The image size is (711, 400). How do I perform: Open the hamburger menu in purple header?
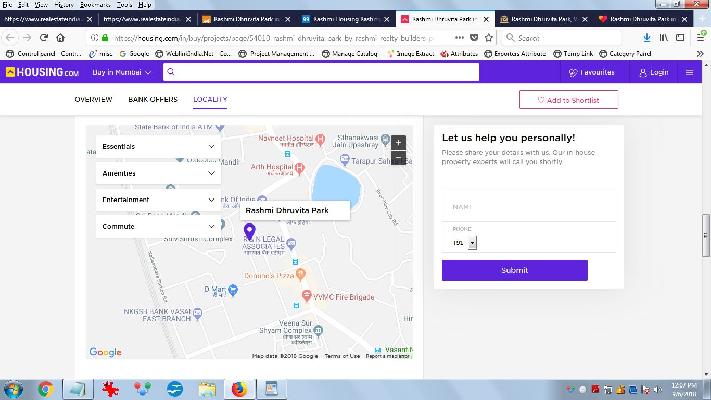point(689,73)
